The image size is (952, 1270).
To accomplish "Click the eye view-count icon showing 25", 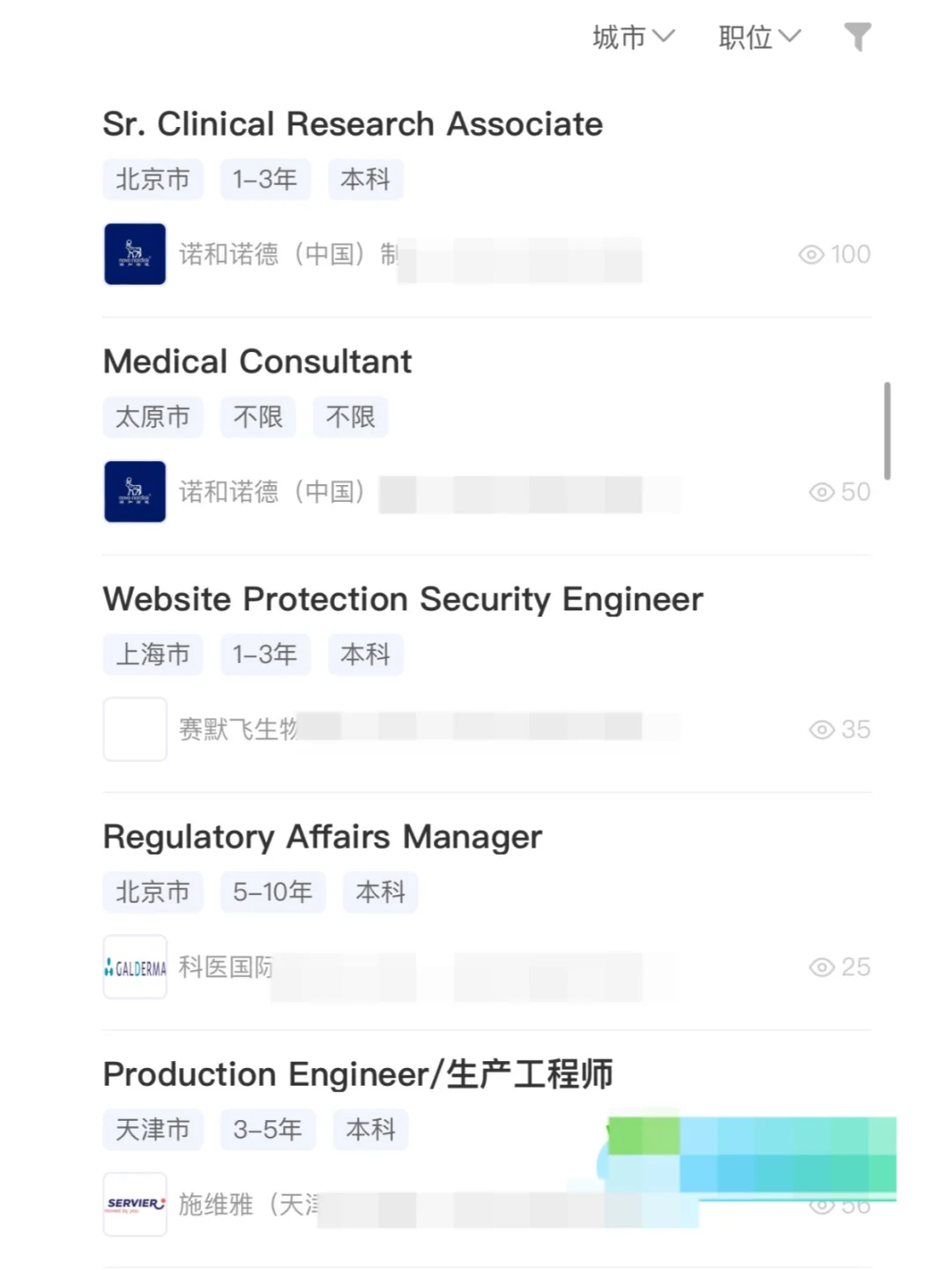I will coord(822,967).
